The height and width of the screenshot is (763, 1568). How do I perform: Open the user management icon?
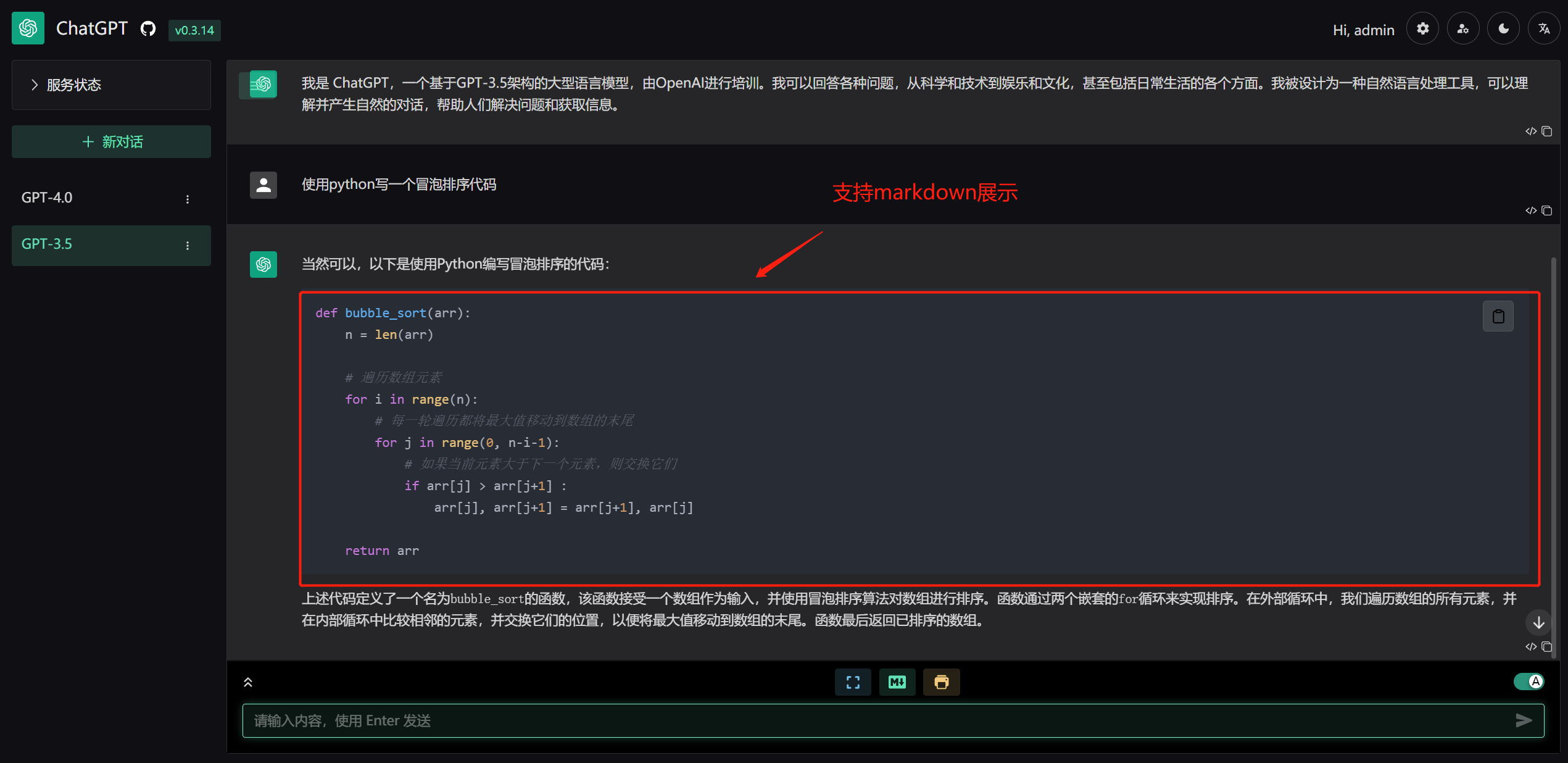(x=1462, y=28)
